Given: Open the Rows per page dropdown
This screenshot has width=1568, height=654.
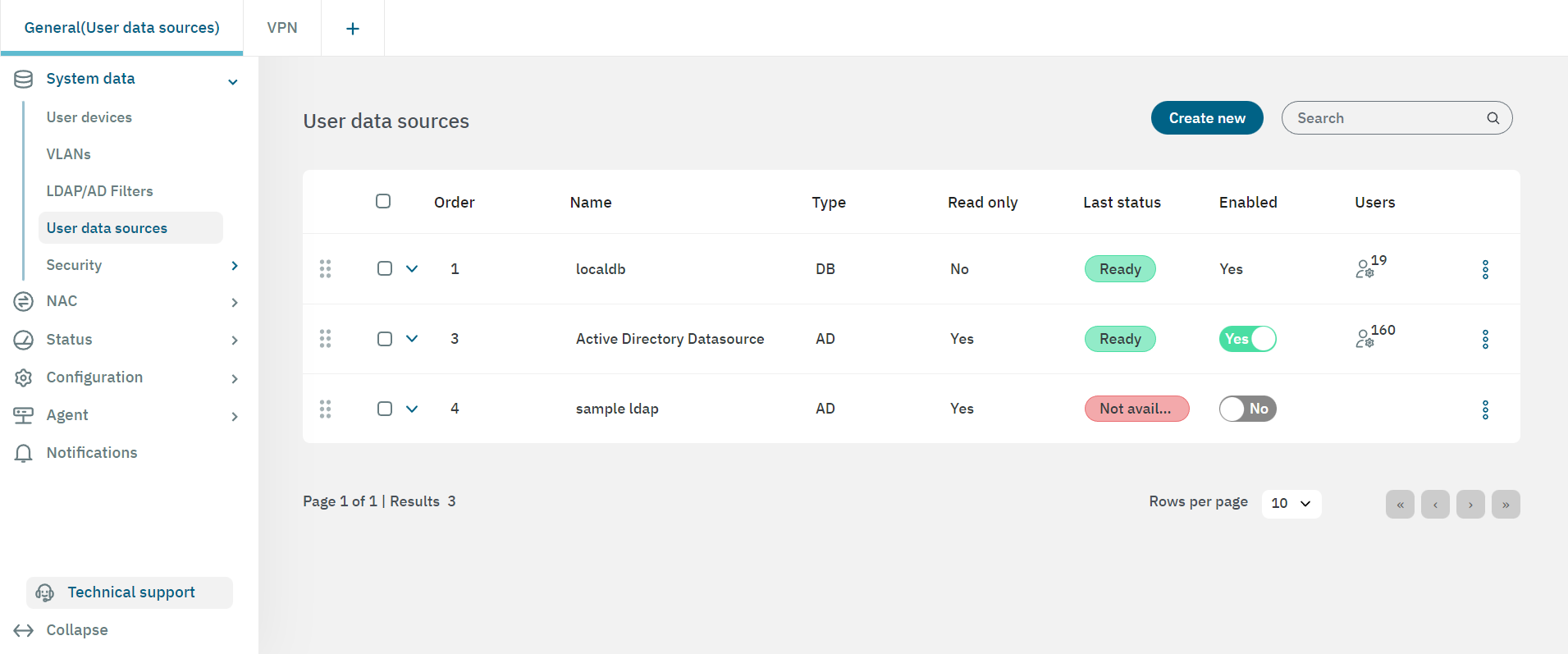Looking at the screenshot, I should 1291,503.
